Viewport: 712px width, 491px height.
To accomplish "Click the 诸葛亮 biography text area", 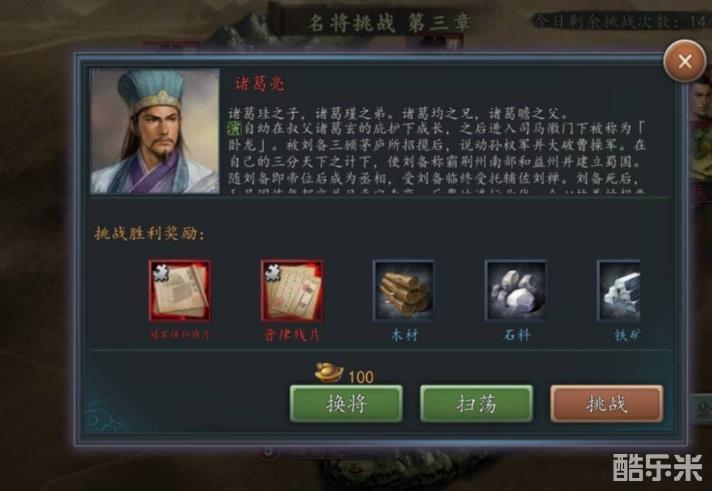I will tap(437, 150).
